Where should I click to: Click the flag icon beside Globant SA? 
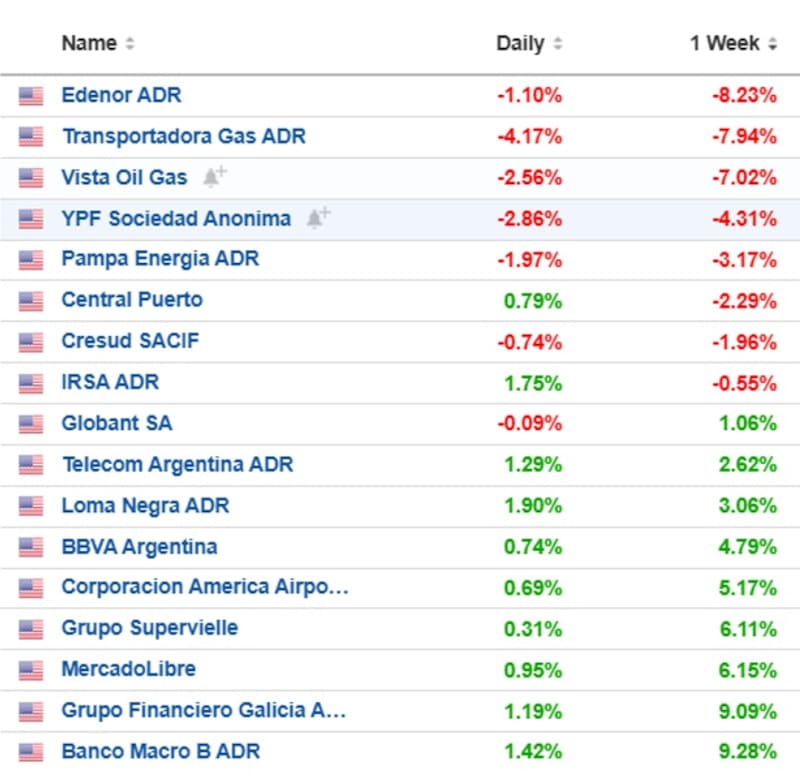pyautogui.click(x=31, y=424)
